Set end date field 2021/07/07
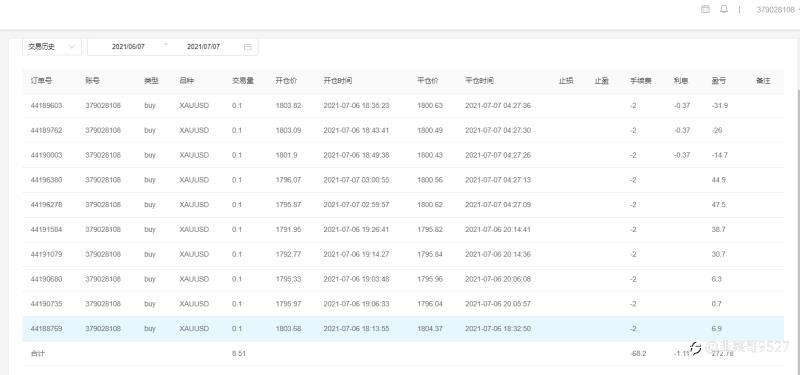The image size is (800, 375). (203, 47)
